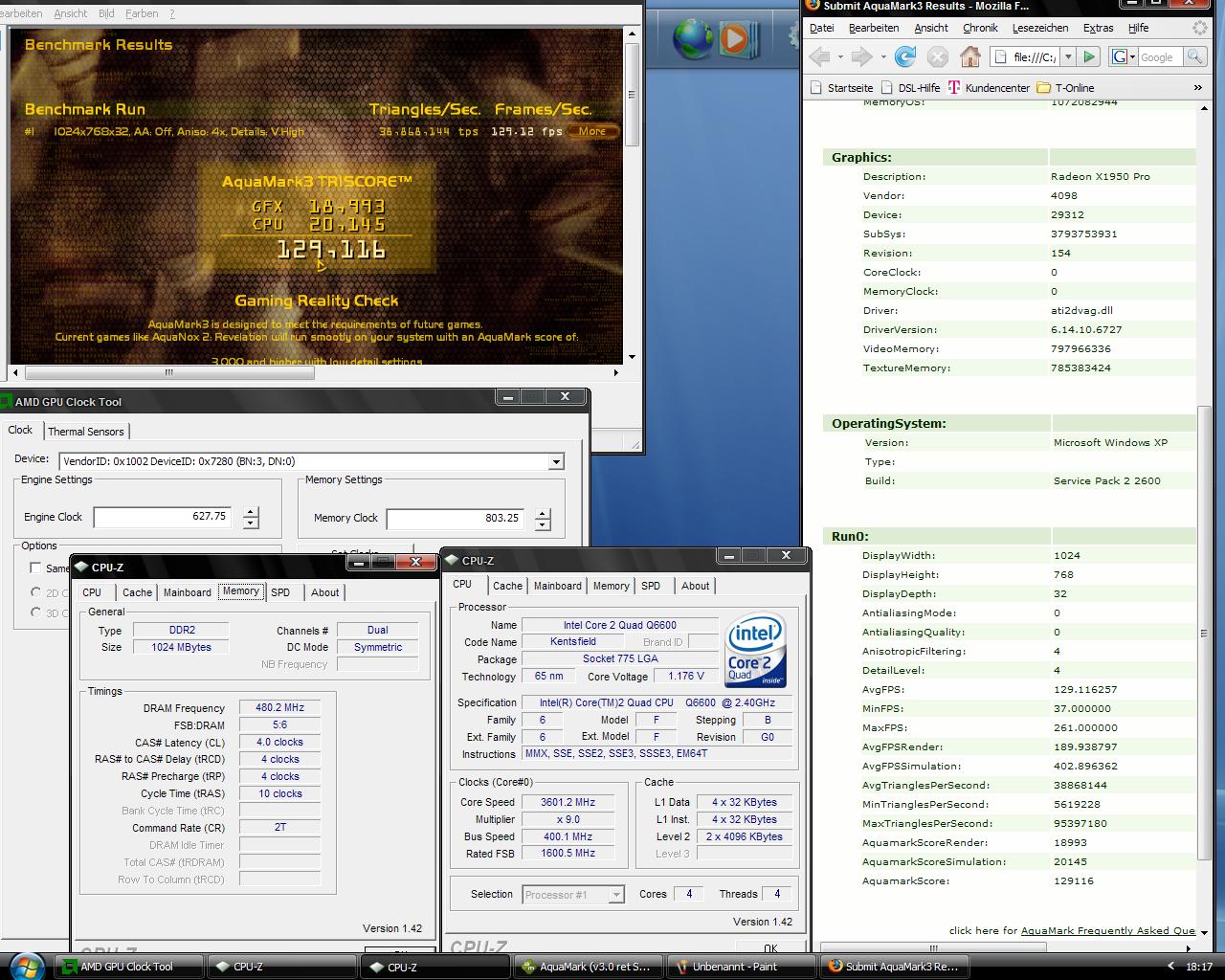Click the system clock showing 18:17
1225x980 pixels.
1198,967
